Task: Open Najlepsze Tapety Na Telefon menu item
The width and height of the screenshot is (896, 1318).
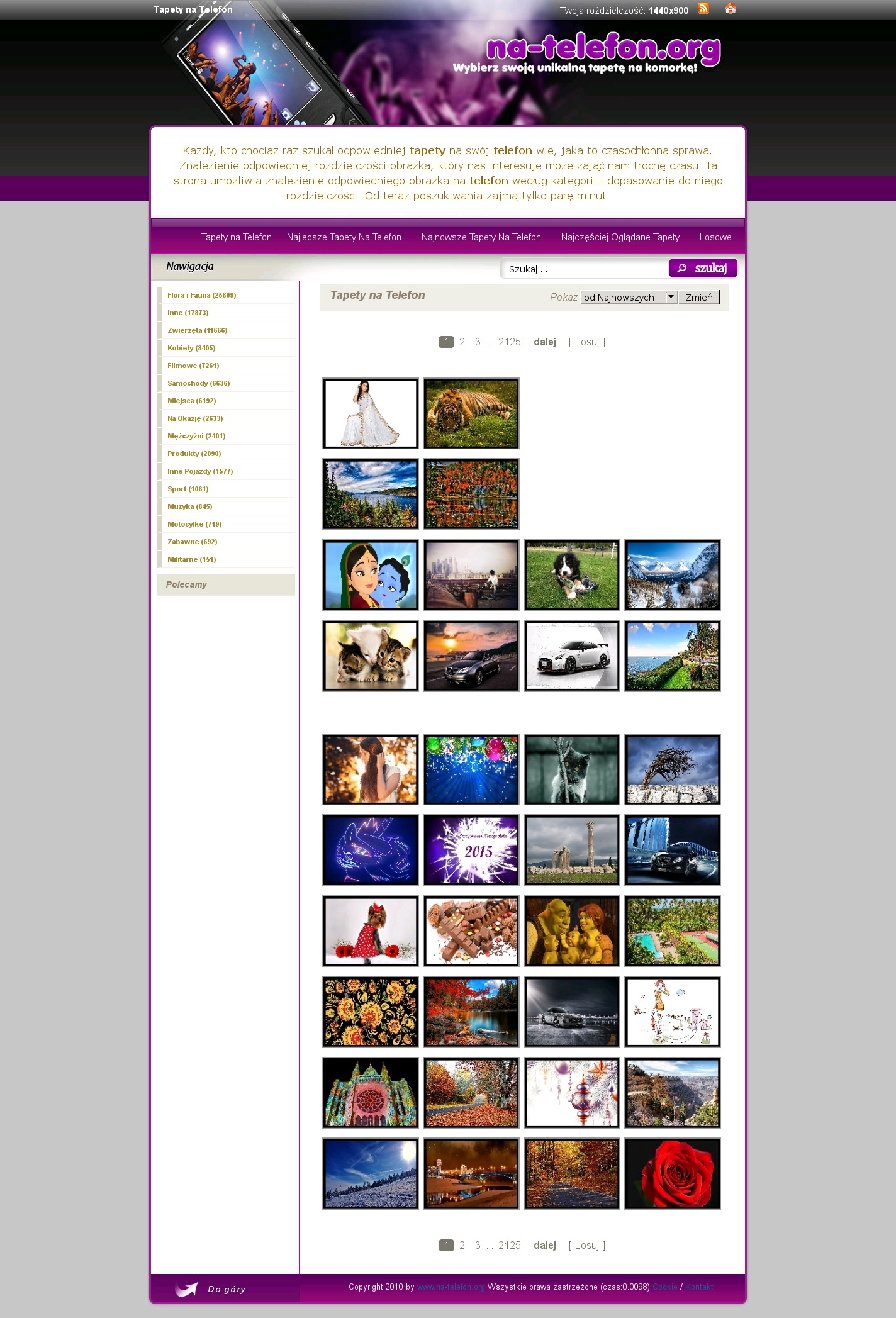Action: tap(344, 237)
